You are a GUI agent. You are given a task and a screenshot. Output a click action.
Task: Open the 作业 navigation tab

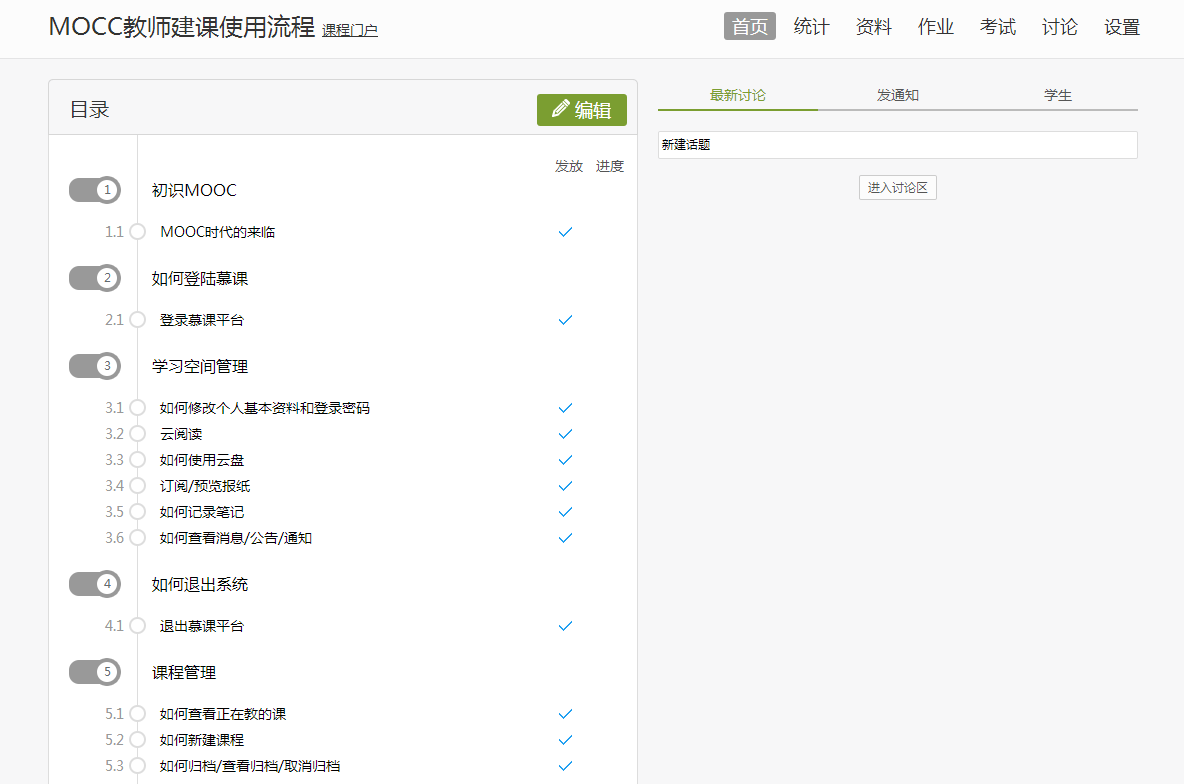936,26
